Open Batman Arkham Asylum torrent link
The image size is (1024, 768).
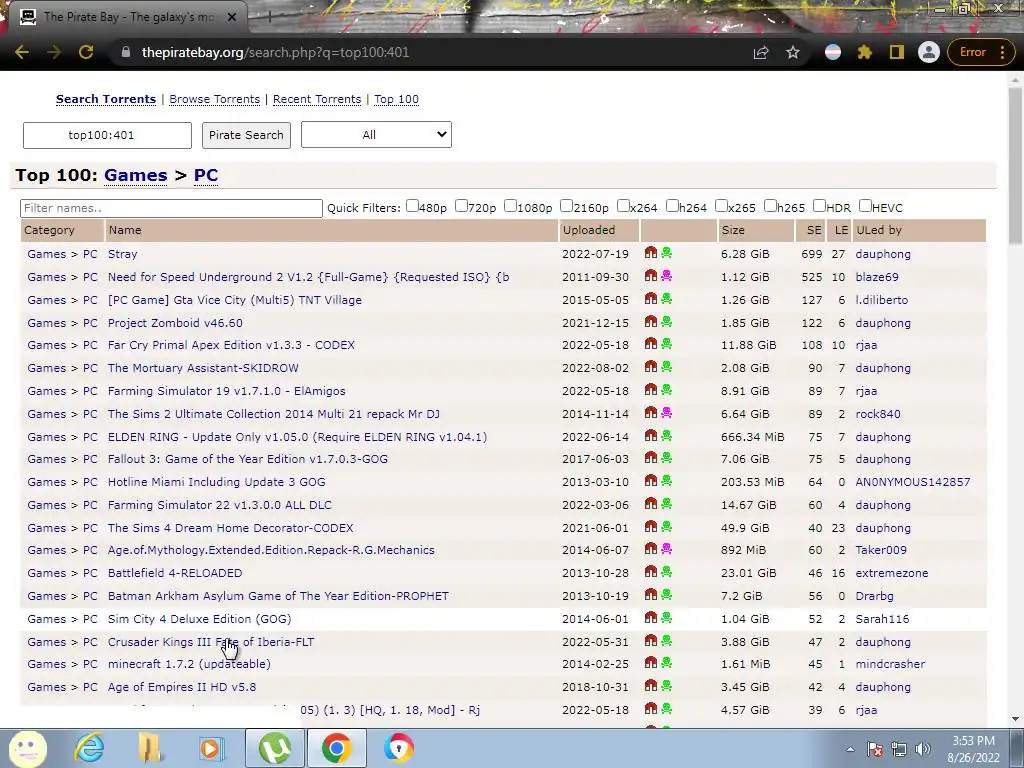click(x=278, y=596)
